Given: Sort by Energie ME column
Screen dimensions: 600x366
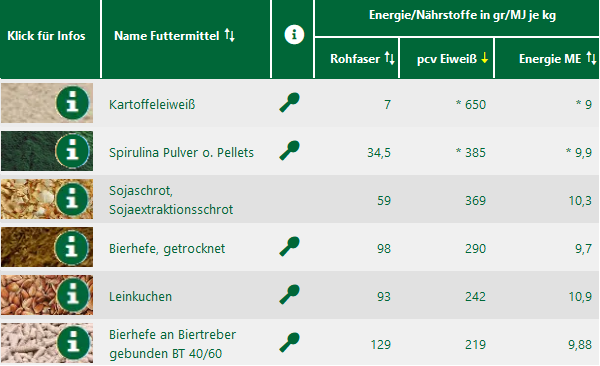Looking at the screenshot, I should click(591, 58).
